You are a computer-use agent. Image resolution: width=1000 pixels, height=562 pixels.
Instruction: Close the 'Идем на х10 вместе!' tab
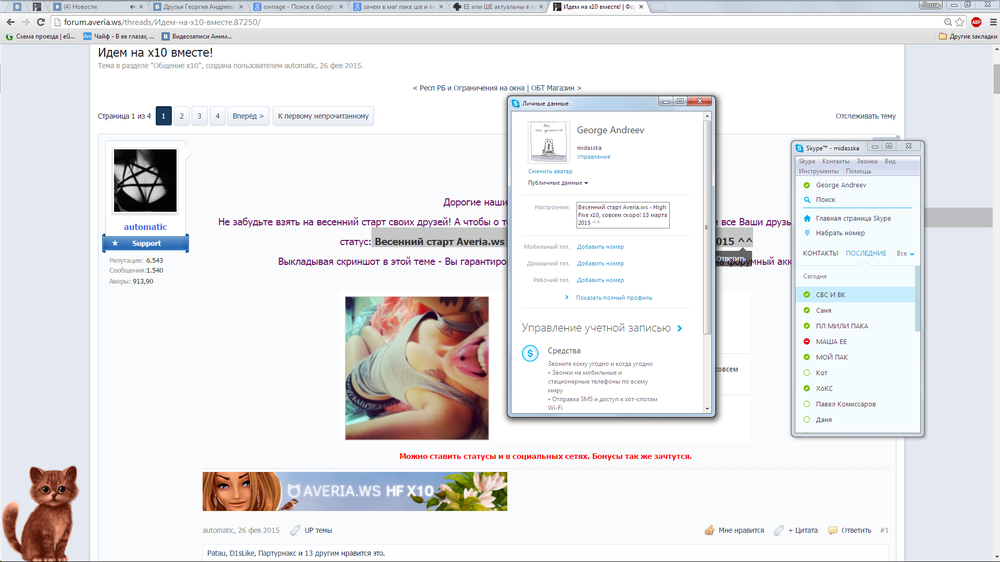[641, 6]
